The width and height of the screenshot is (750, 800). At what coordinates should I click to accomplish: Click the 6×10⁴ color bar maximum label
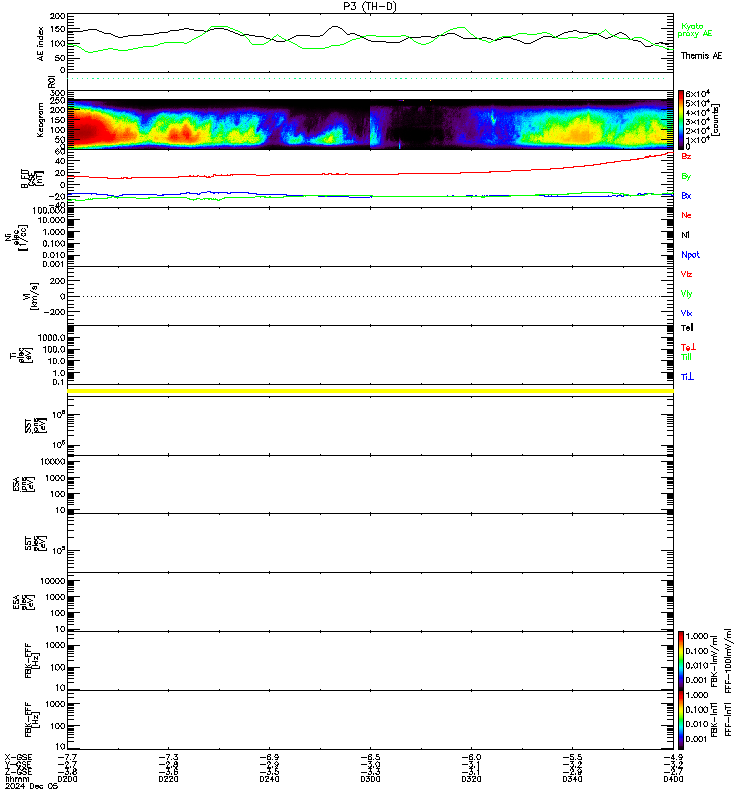[x=698, y=94]
